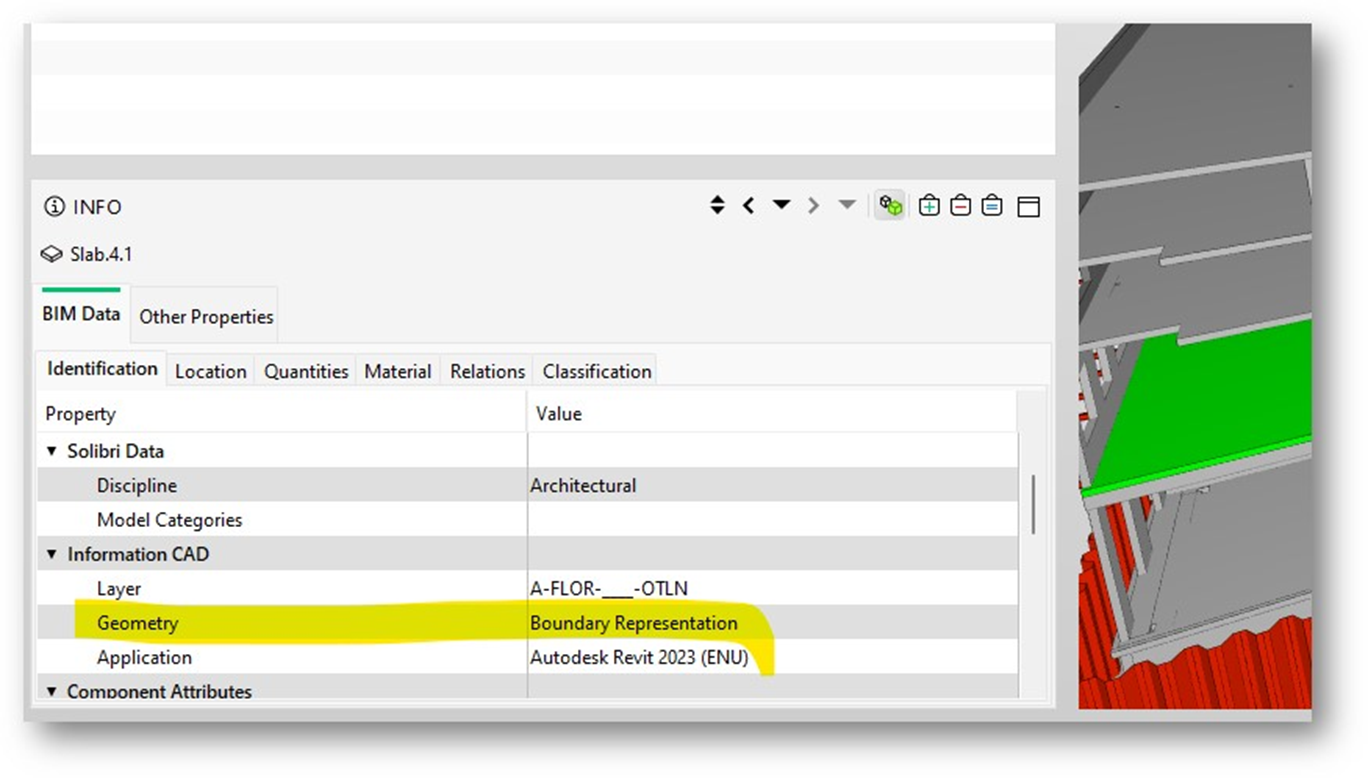Image resolution: width=1368 pixels, height=778 pixels.
Task: Click the Slab.4.1 component name
Action: (x=101, y=254)
